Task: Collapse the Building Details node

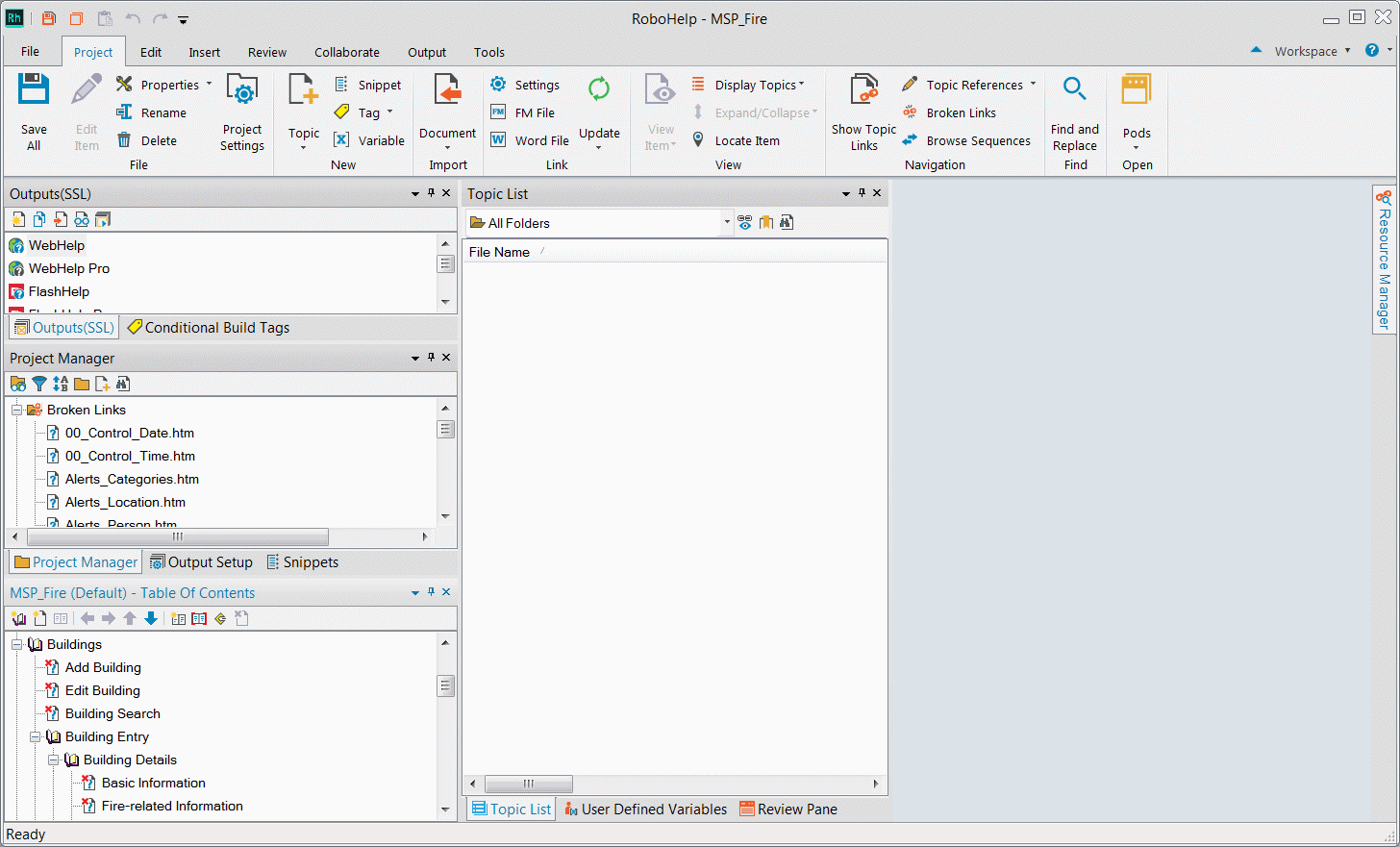Action: coord(53,760)
